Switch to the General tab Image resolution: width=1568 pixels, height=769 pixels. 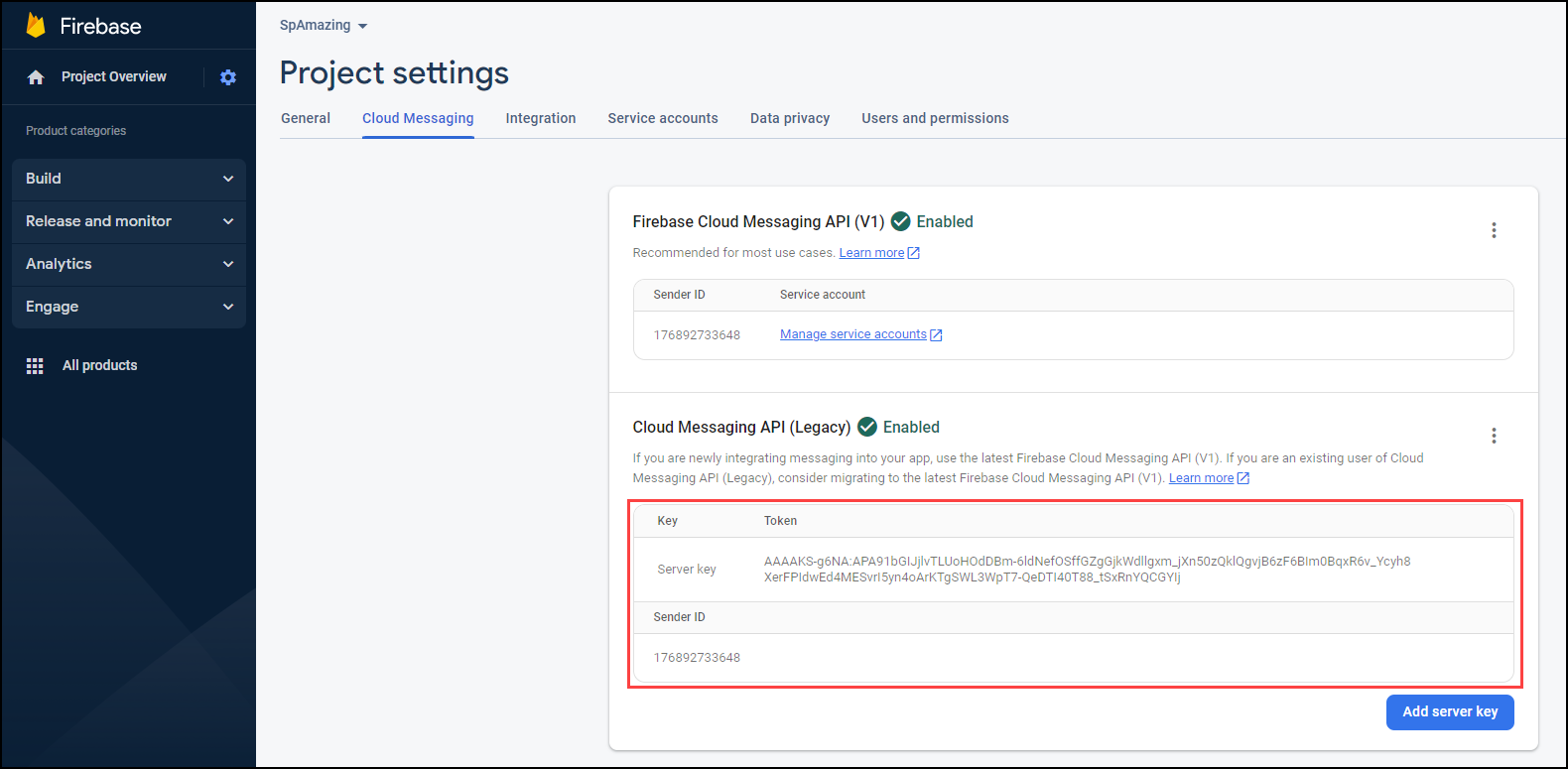click(306, 118)
